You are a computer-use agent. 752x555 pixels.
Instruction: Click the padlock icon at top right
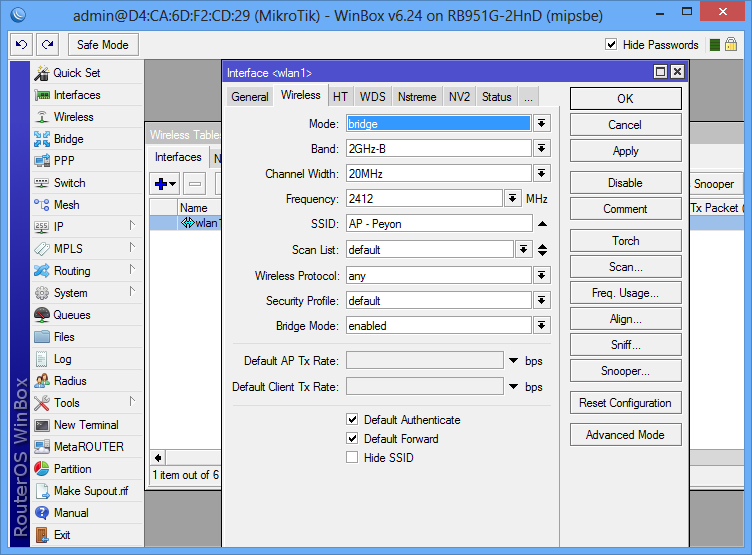point(731,45)
